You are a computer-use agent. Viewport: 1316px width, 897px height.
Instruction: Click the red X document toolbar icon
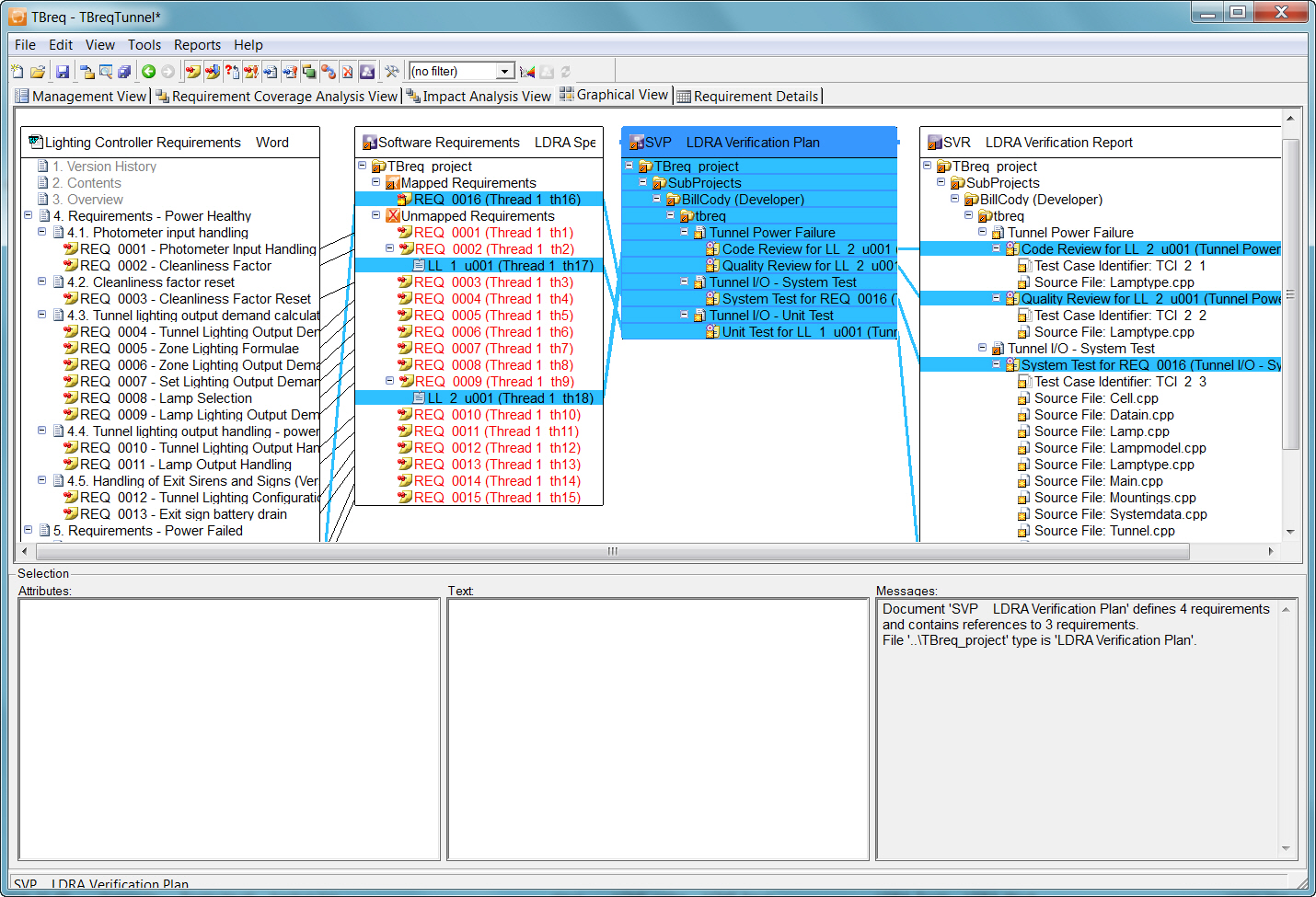[x=347, y=72]
